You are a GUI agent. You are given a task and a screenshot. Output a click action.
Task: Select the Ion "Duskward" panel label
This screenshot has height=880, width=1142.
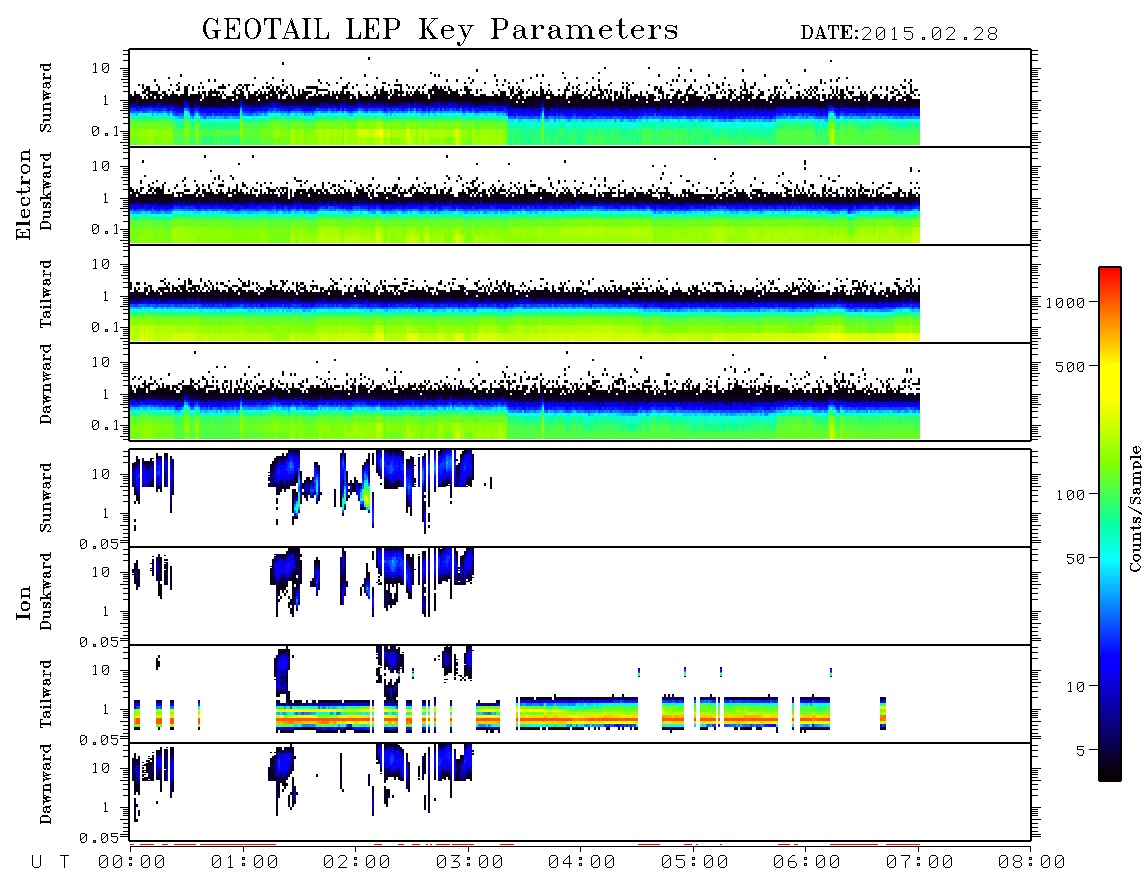click(46, 592)
